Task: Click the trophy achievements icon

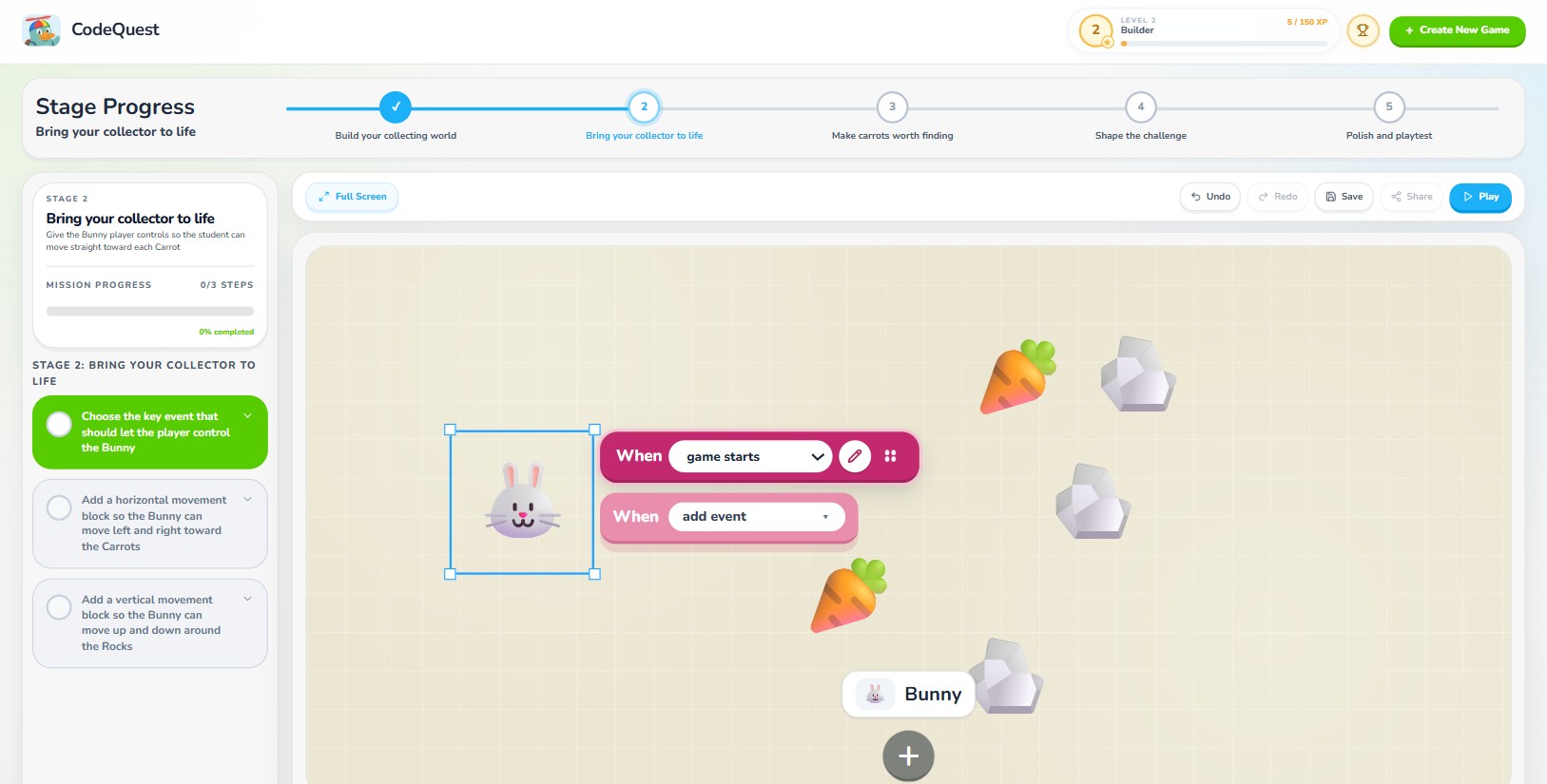Action: click(x=1363, y=30)
